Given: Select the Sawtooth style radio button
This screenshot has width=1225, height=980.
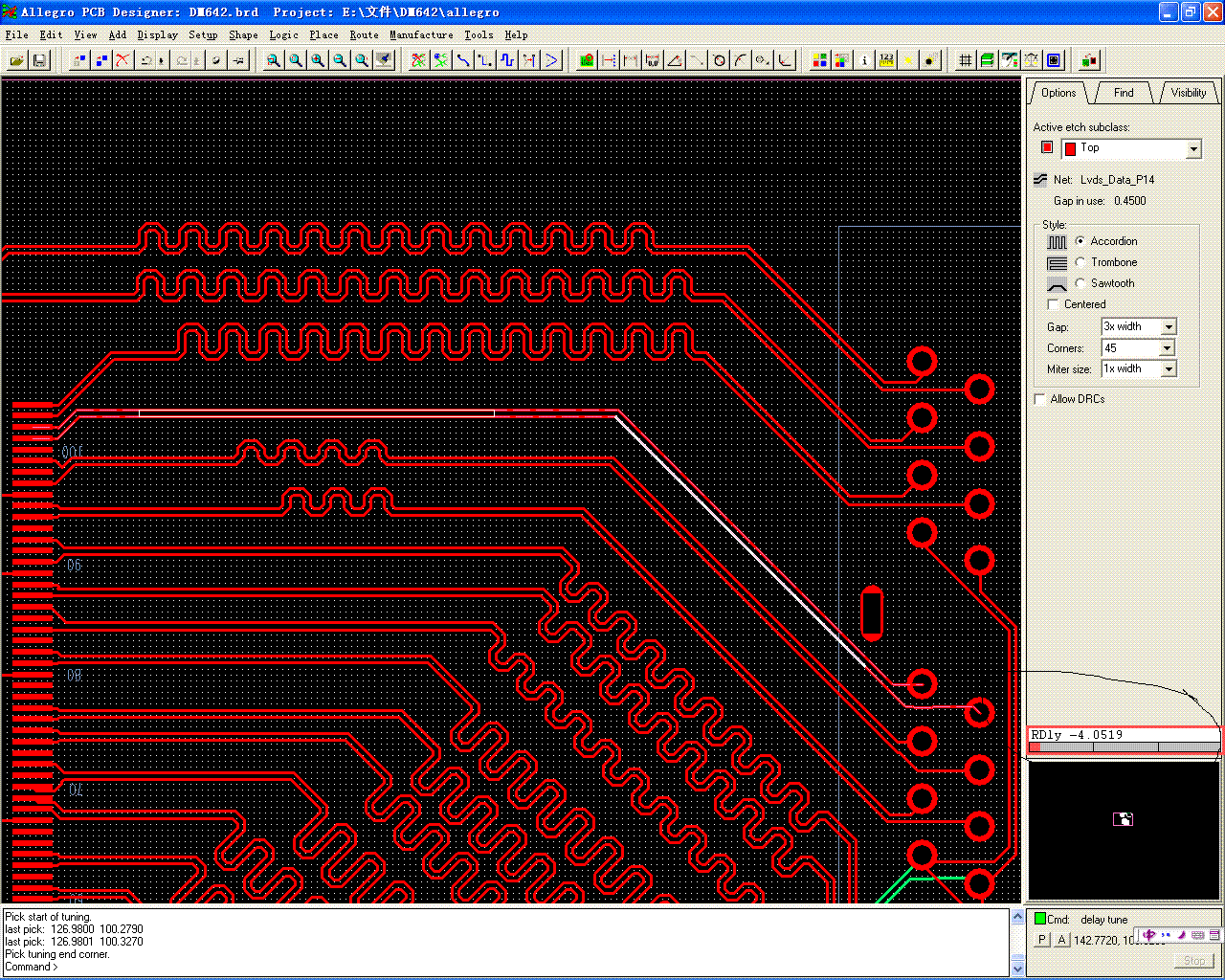Looking at the screenshot, I should [1080, 283].
